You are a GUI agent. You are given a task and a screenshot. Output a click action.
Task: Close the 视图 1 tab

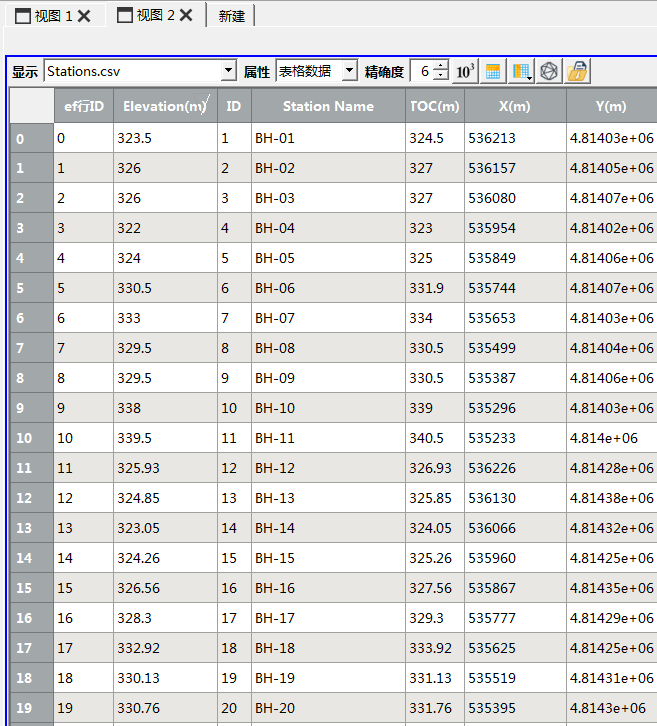click(x=84, y=16)
